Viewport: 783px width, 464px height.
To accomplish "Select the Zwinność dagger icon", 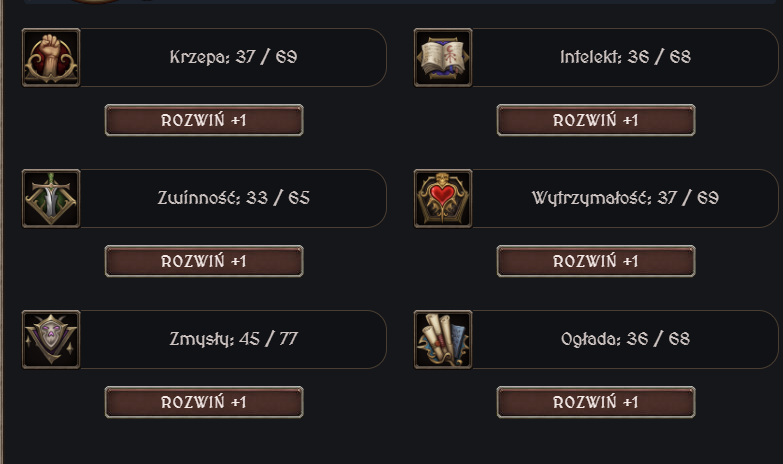I will pos(51,199).
